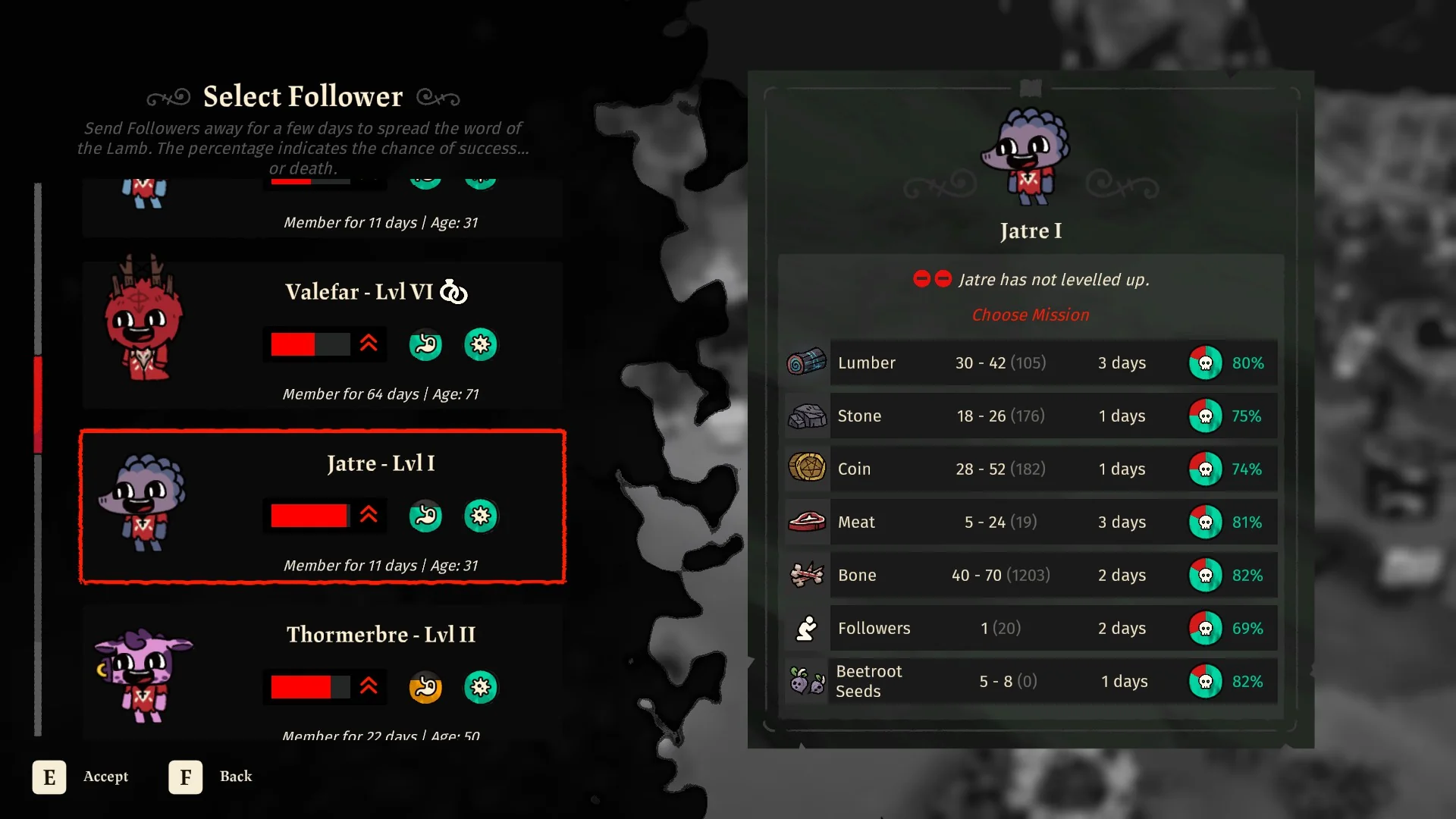Select the Lumber mission for 3 days
Image resolution: width=1456 pixels, height=819 pixels.
[x=1031, y=362]
